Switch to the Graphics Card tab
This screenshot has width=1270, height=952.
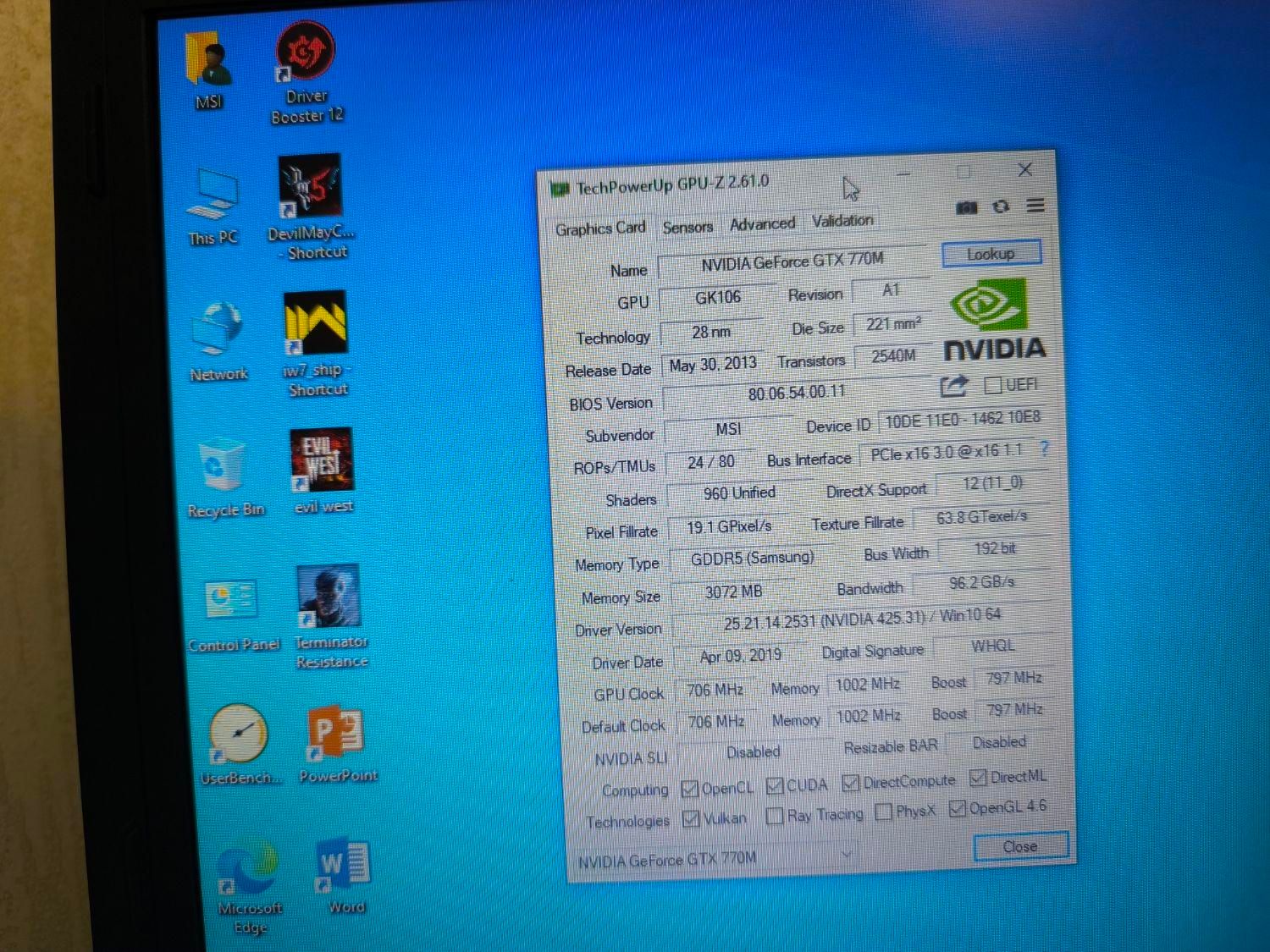(600, 228)
